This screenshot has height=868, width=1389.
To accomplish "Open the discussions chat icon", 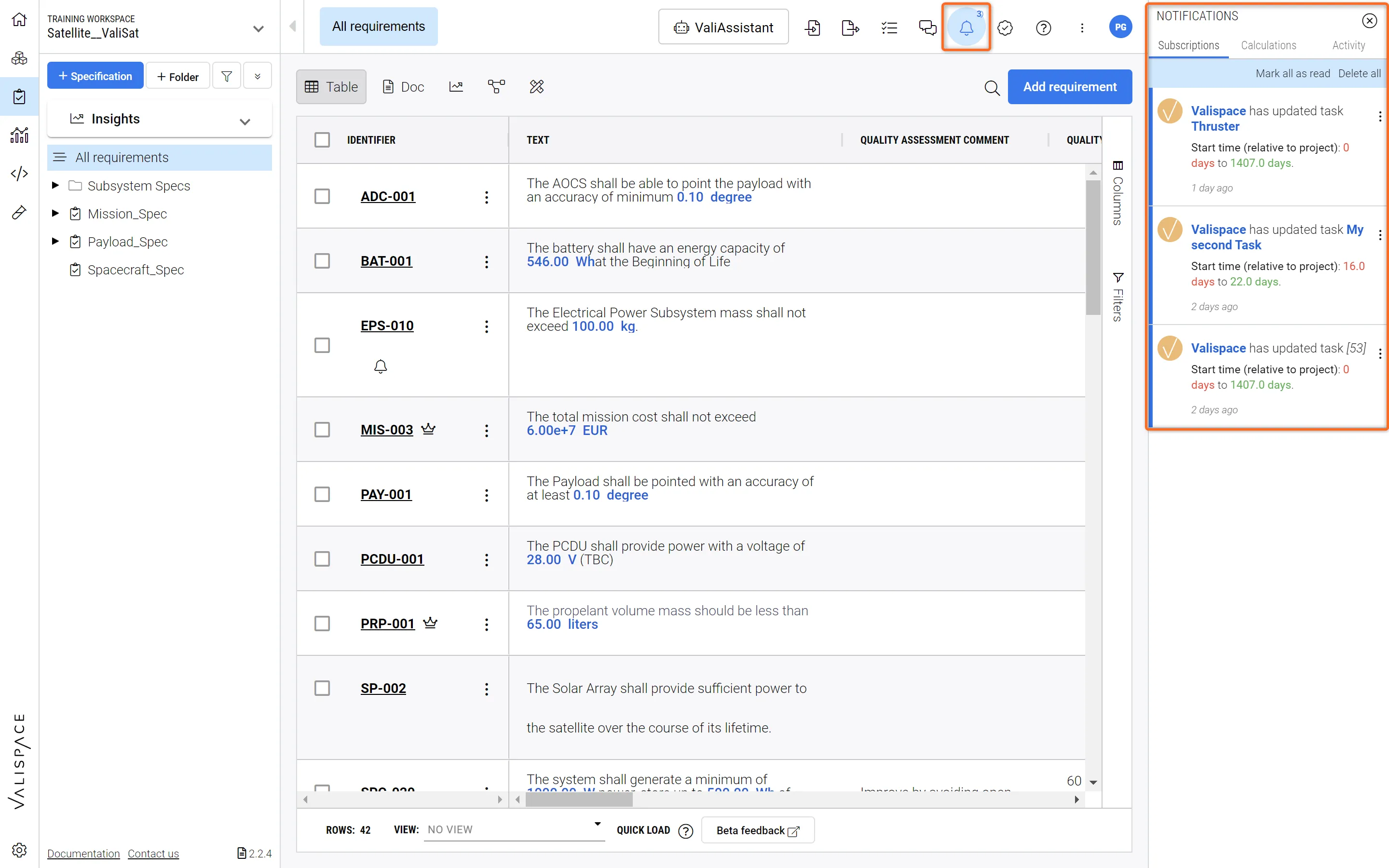I will [927, 27].
